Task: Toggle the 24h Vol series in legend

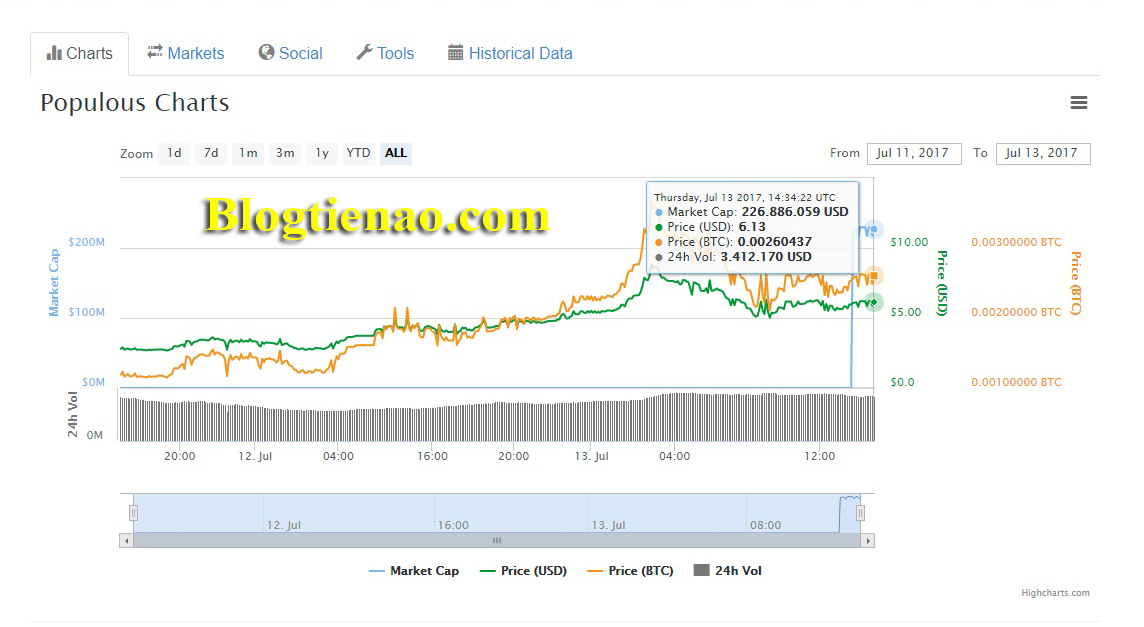Action: coord(727,571)
